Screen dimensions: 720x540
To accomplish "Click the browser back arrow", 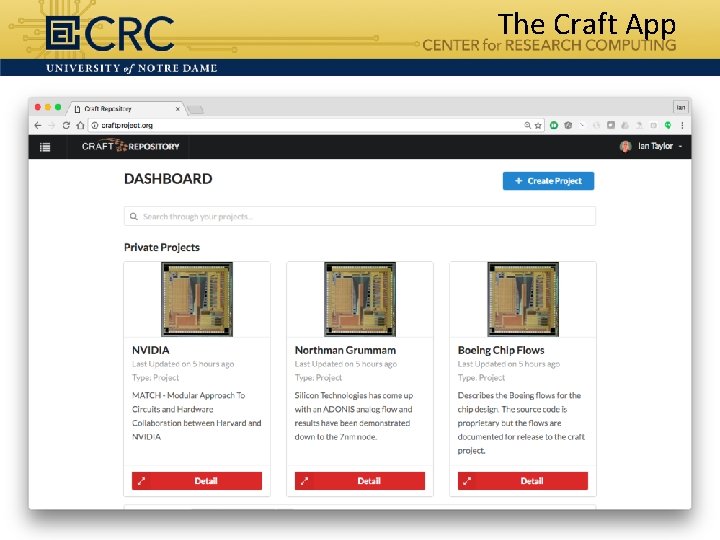I will pos(38,125).
